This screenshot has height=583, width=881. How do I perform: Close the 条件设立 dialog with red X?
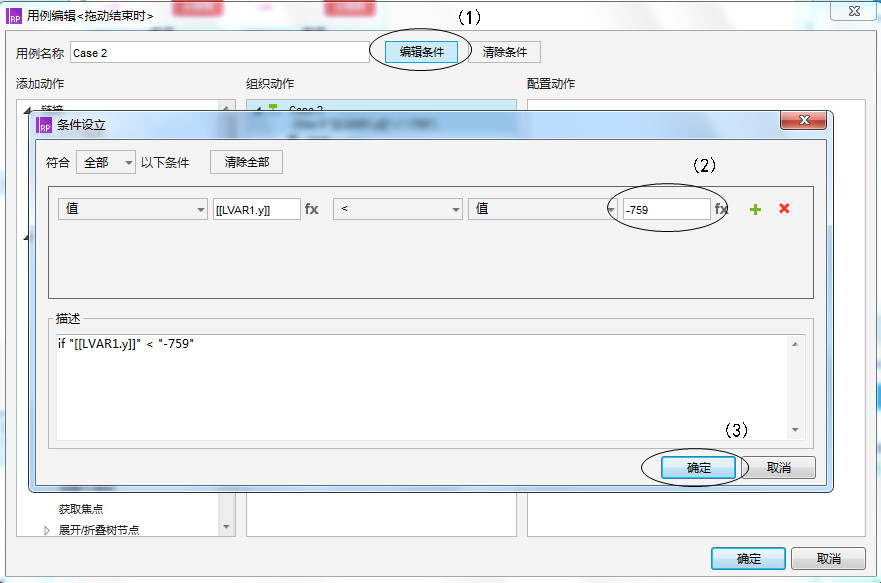[803, 120]
